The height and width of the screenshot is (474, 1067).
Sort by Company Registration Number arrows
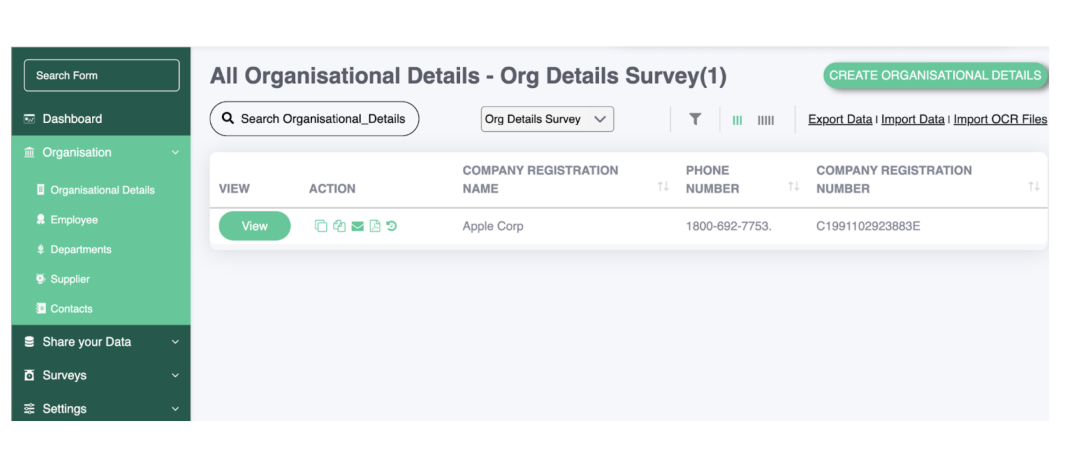[1034, 186]
